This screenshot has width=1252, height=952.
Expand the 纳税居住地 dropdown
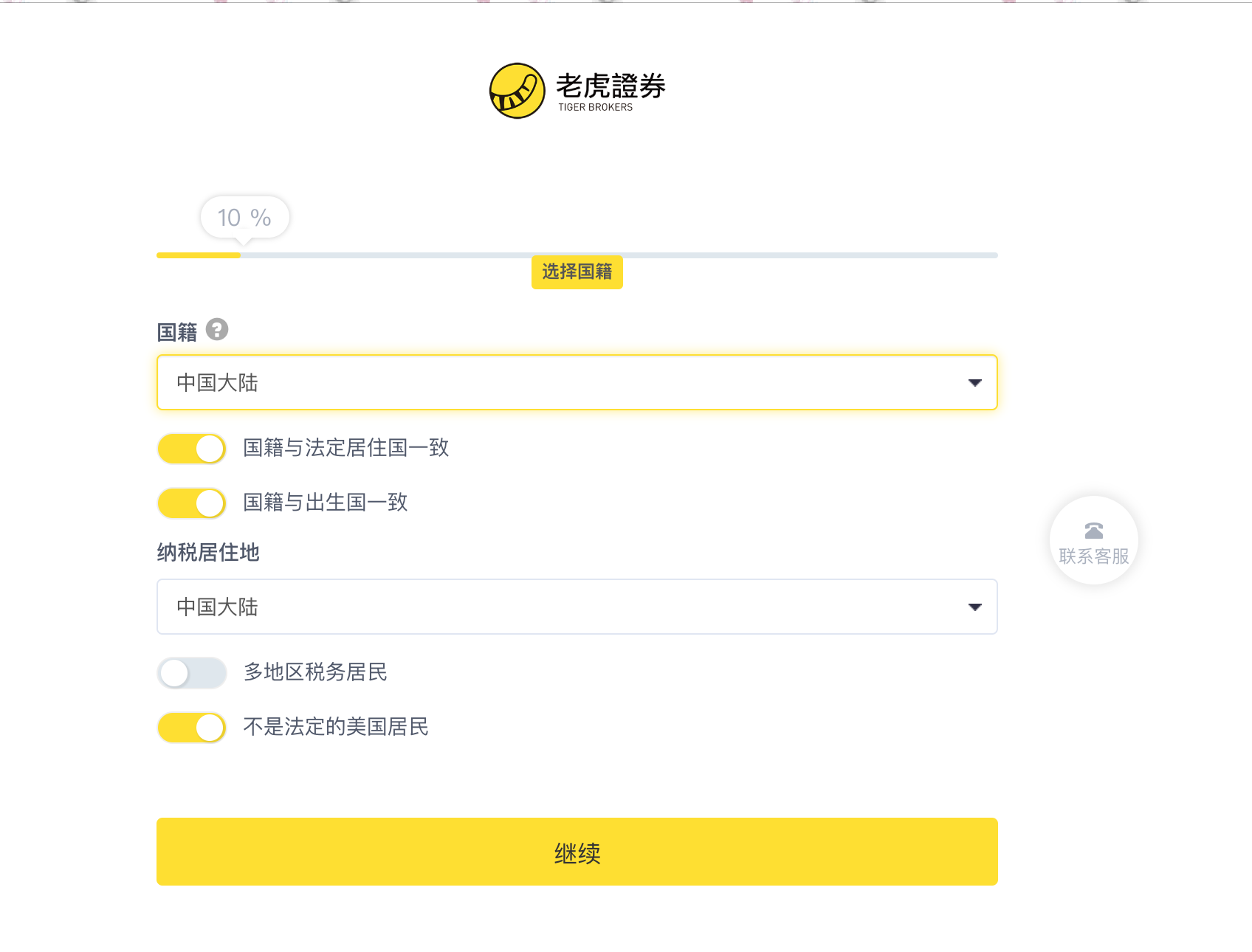point(577,607)
